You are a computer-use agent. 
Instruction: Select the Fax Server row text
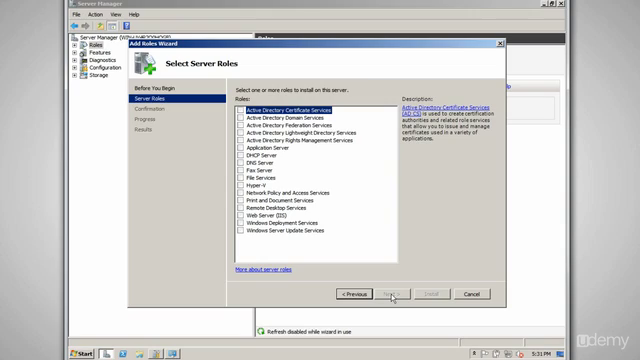[x=259, y=171]
